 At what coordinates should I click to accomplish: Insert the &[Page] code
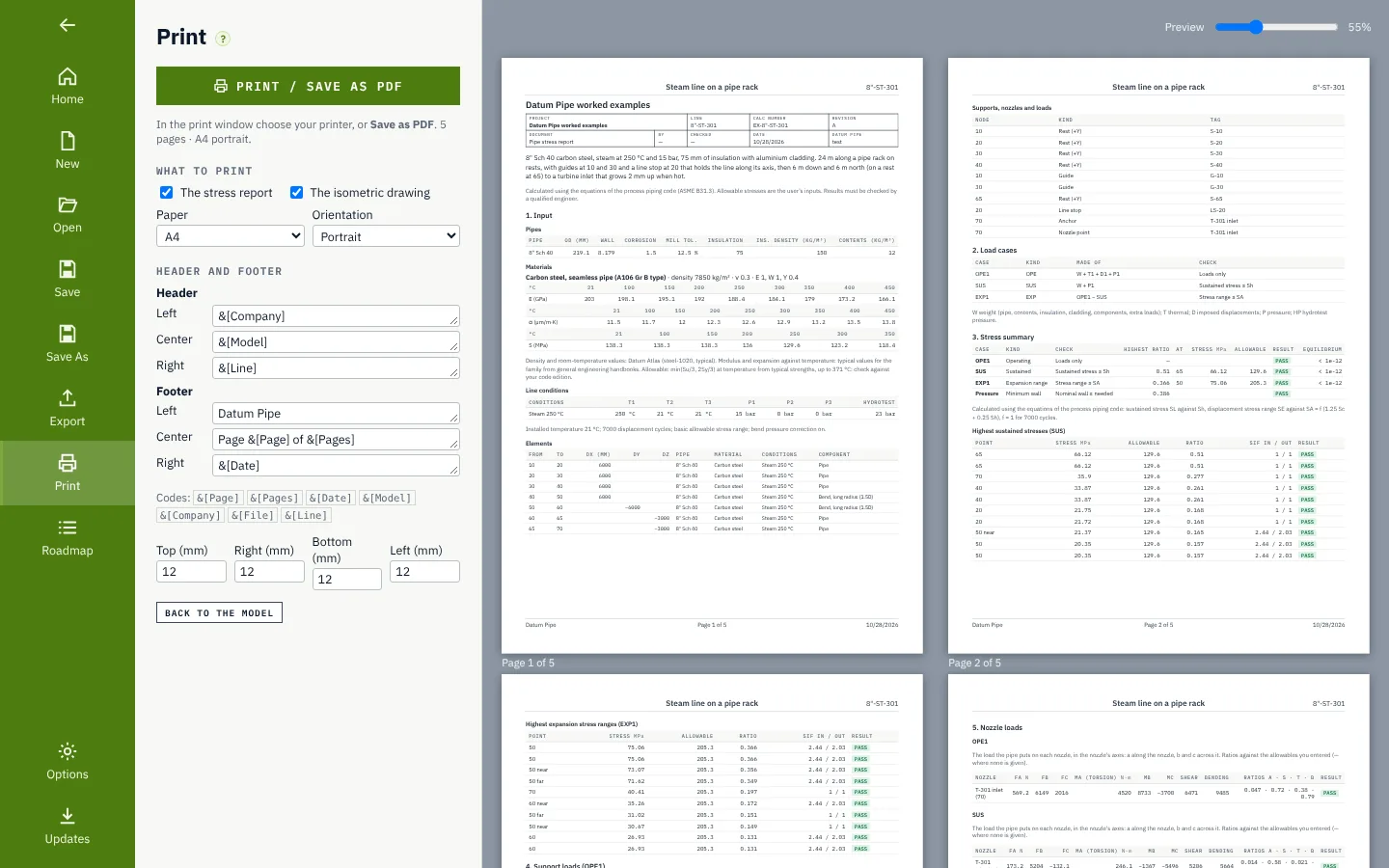tap(217, 499)
